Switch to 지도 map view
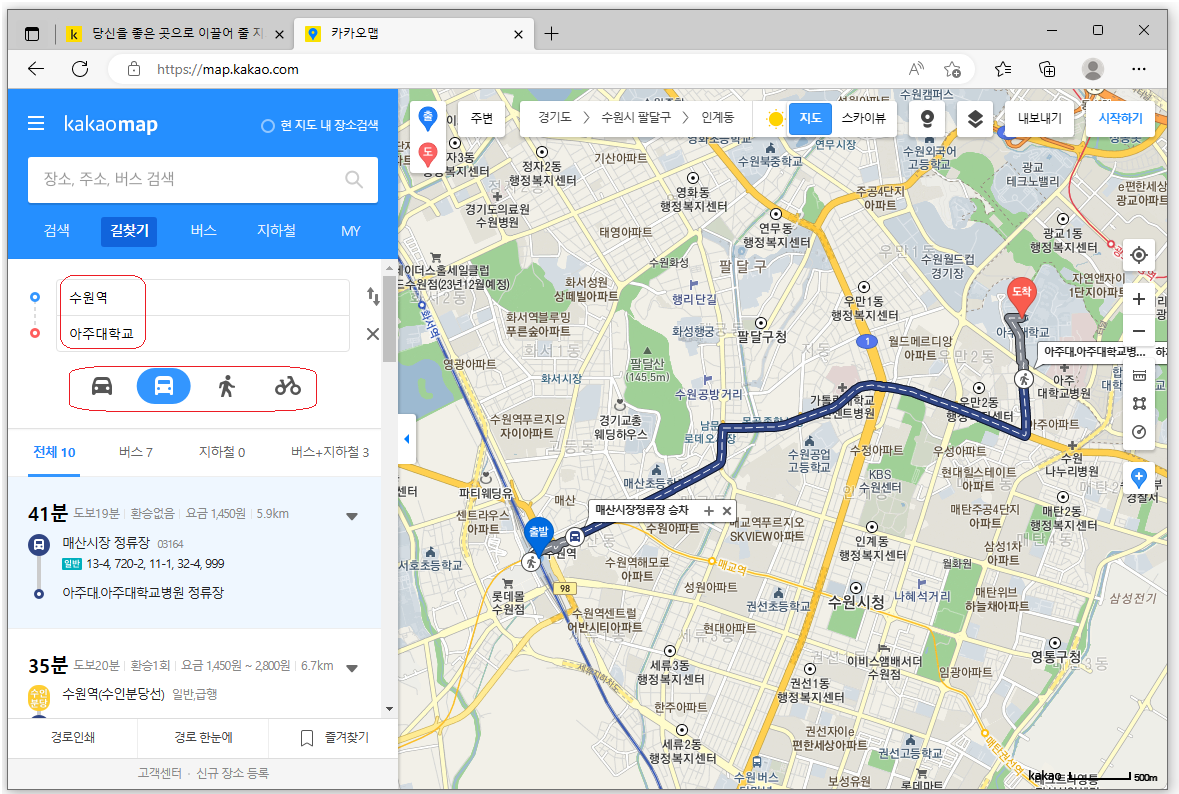The width and height of the screenshot is (1179, 794). click(810, 118)
